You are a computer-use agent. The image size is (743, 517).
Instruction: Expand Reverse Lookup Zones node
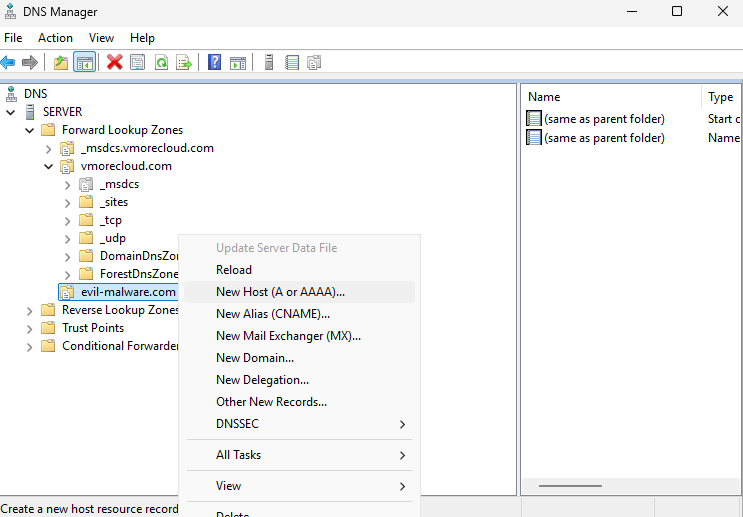(29, 311)
